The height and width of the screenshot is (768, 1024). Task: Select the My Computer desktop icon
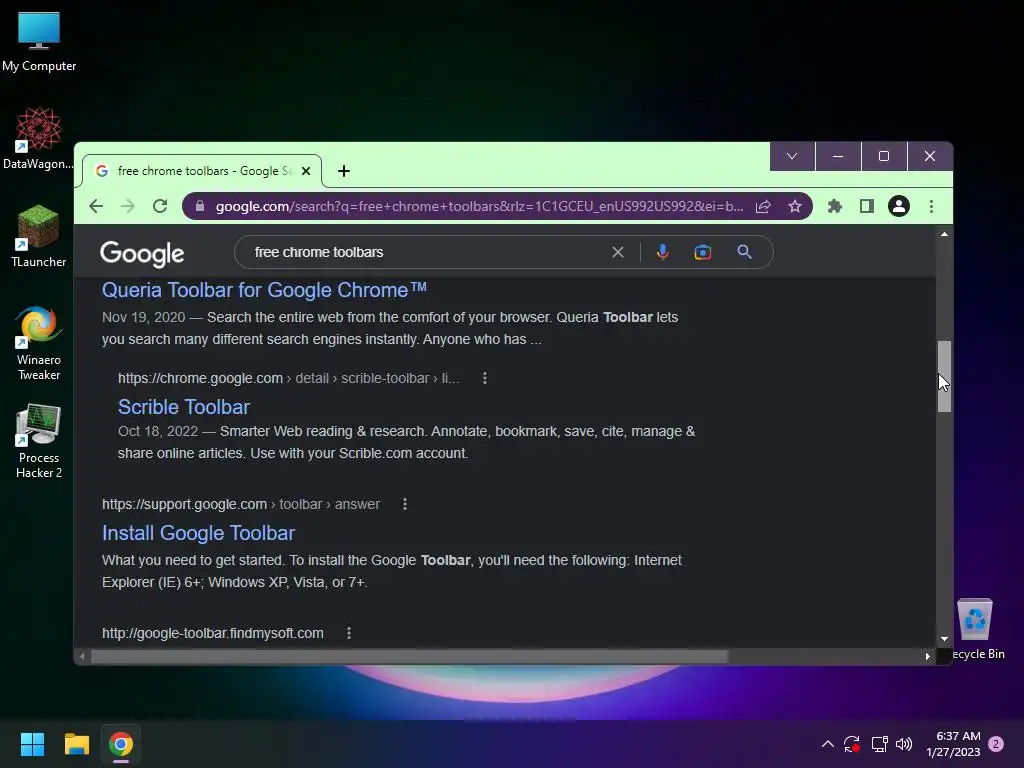coord(39,42)
